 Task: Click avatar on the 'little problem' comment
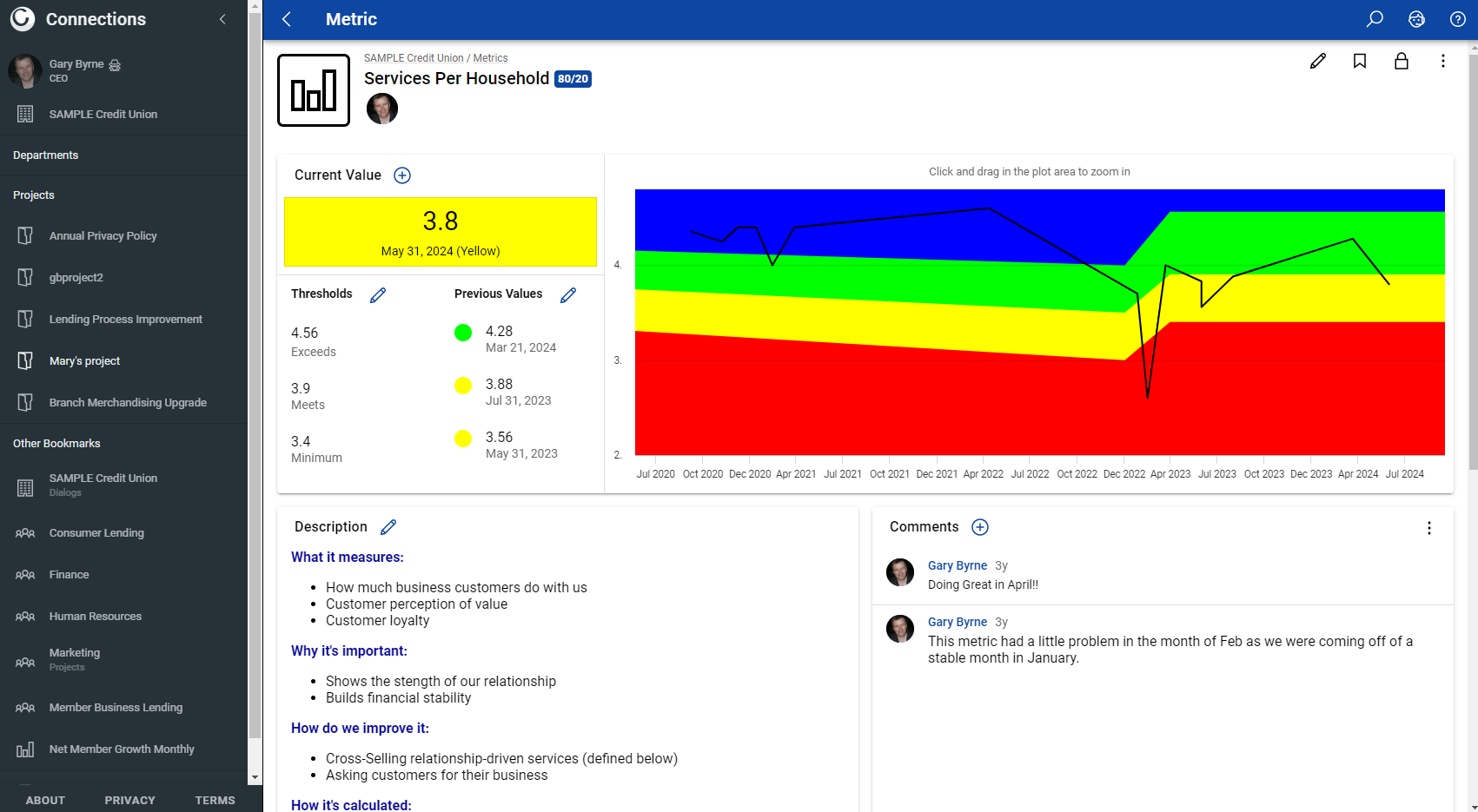(x=900, y=629)
